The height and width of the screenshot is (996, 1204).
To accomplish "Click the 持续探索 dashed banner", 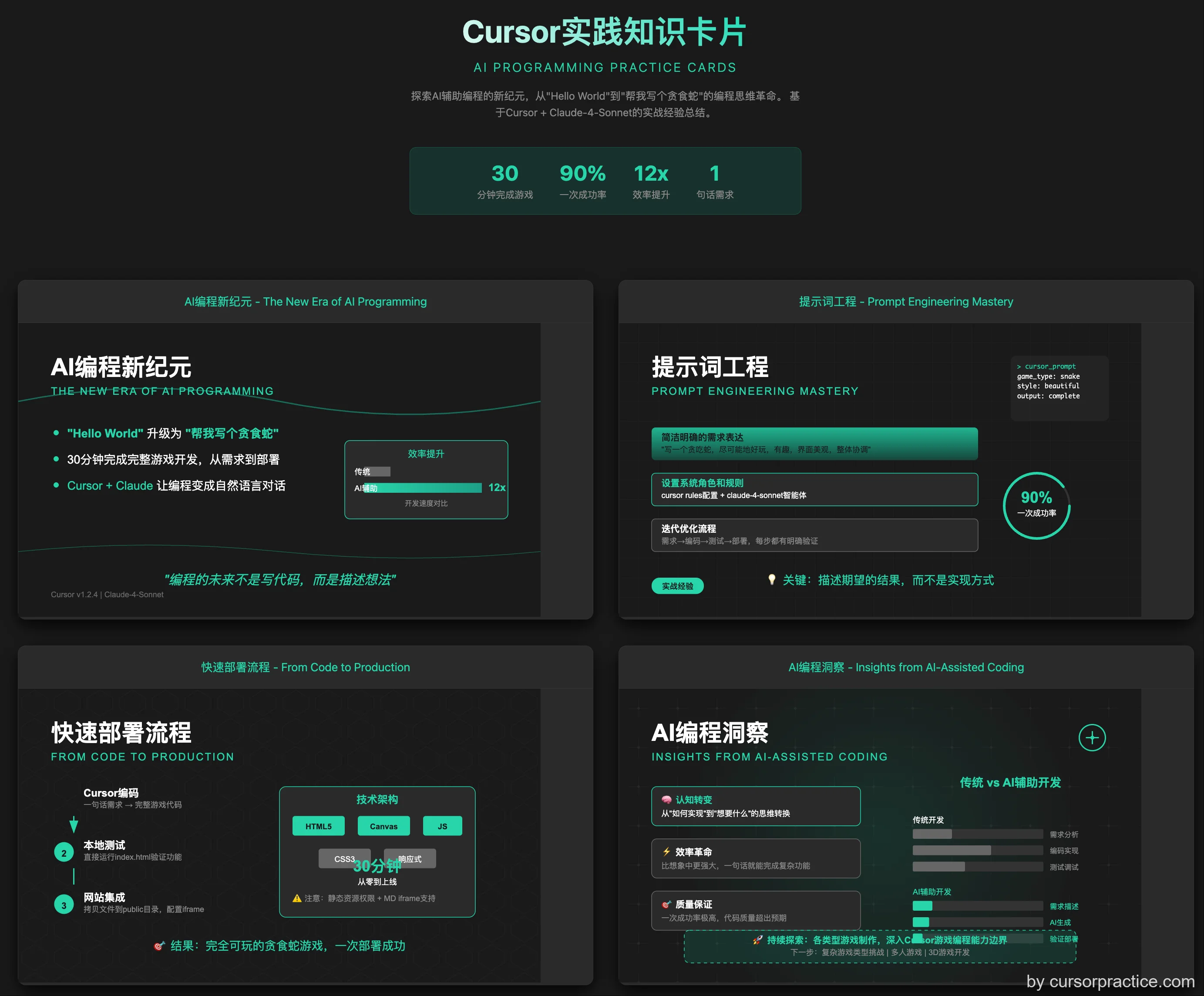I will coord(880,946).
